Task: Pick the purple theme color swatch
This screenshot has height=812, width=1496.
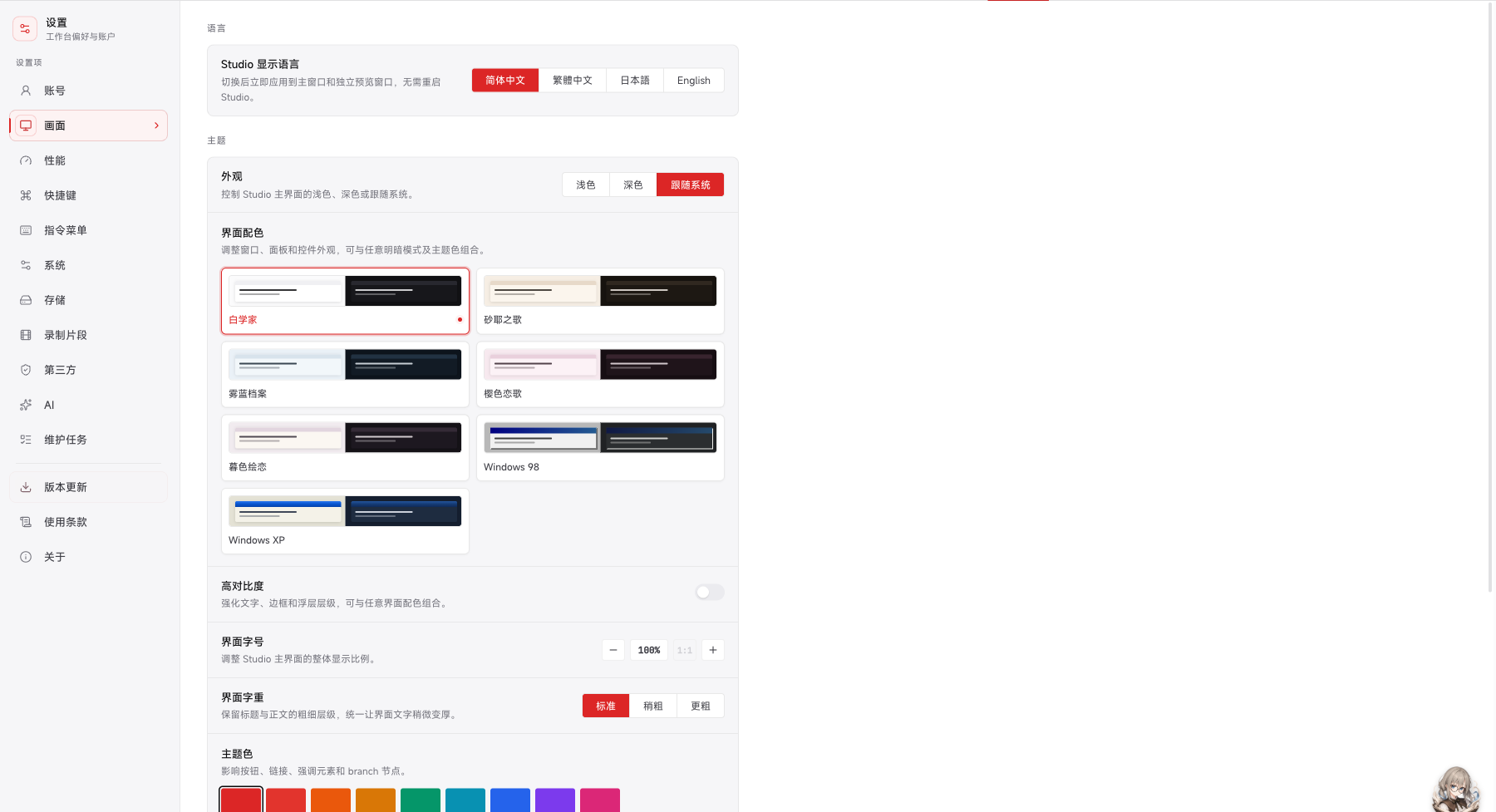Action: pyautogui.click(x=555, y=800)
